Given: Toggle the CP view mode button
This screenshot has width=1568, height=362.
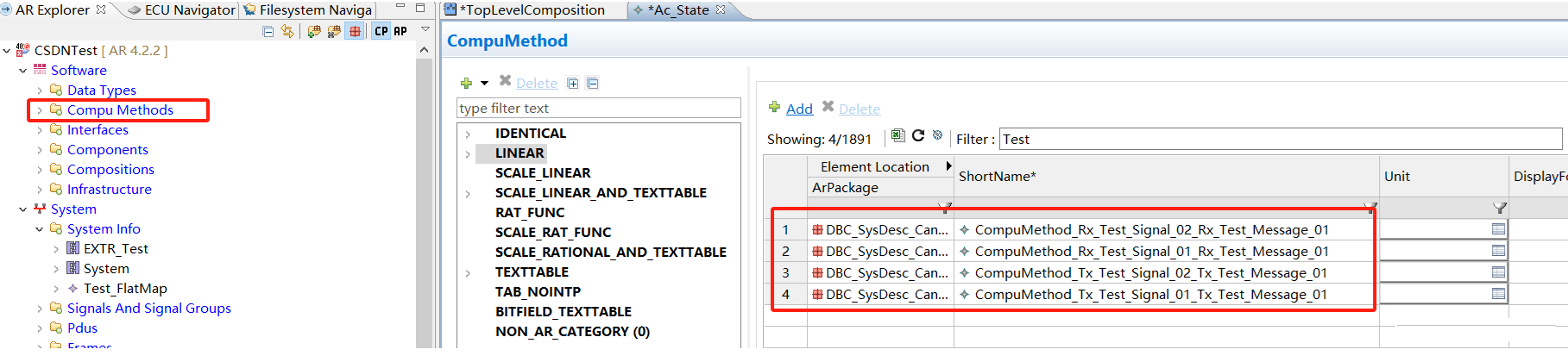Looking at the screenshot, I should point(381,32).
